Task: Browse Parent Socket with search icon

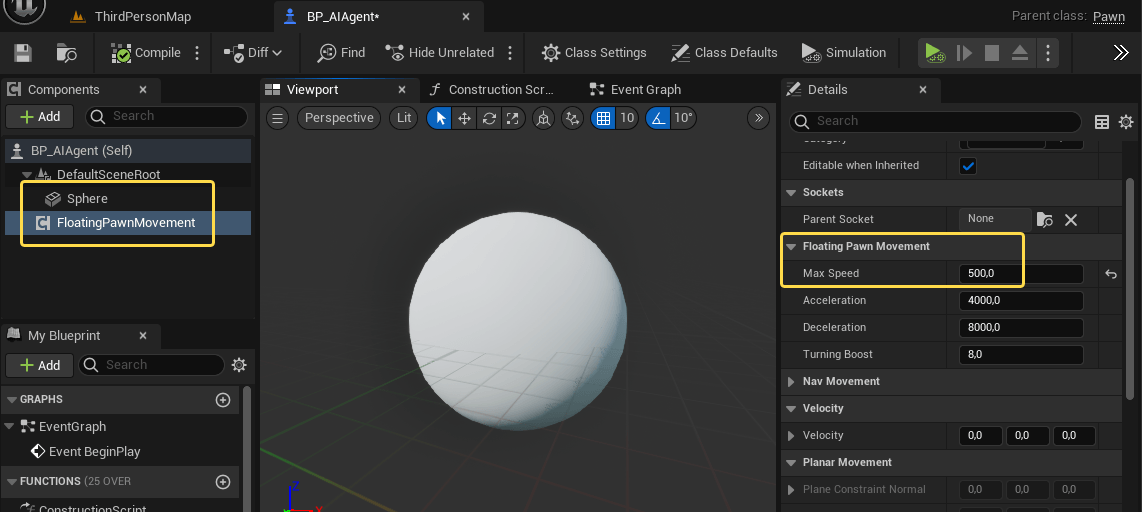Action: (1044, 219)
